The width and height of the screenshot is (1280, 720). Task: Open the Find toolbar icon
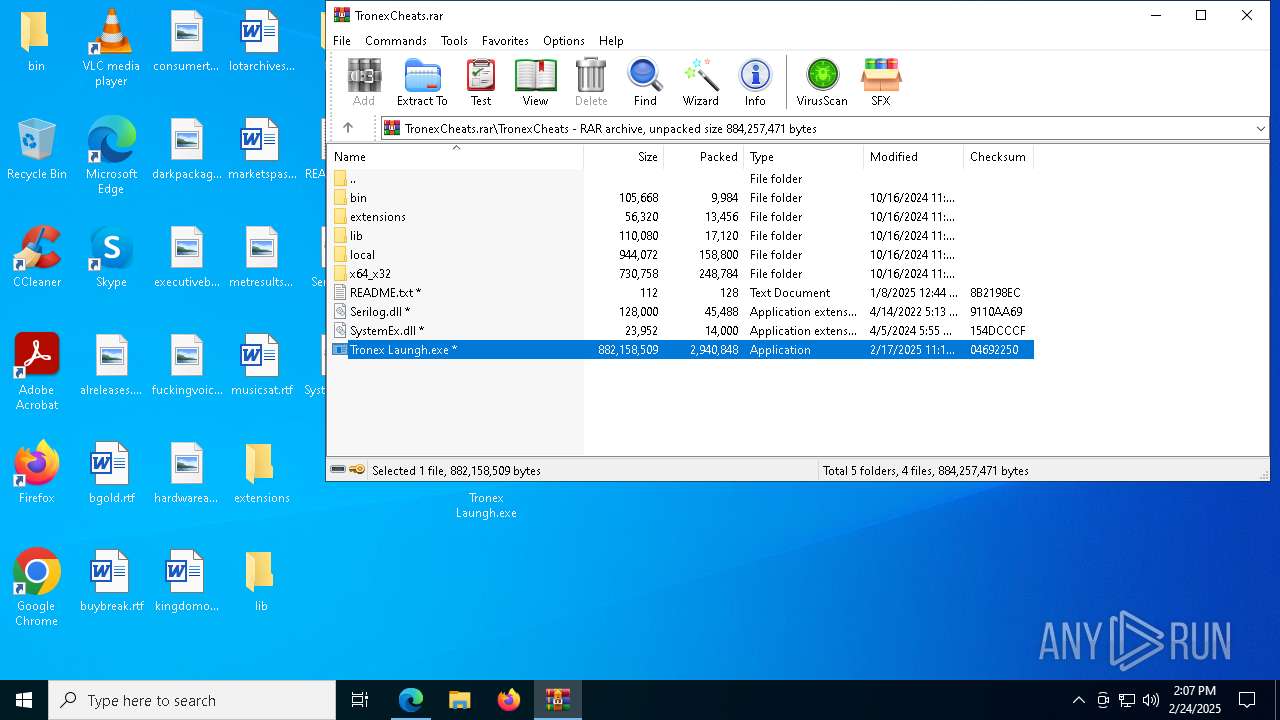coord(645,82)
